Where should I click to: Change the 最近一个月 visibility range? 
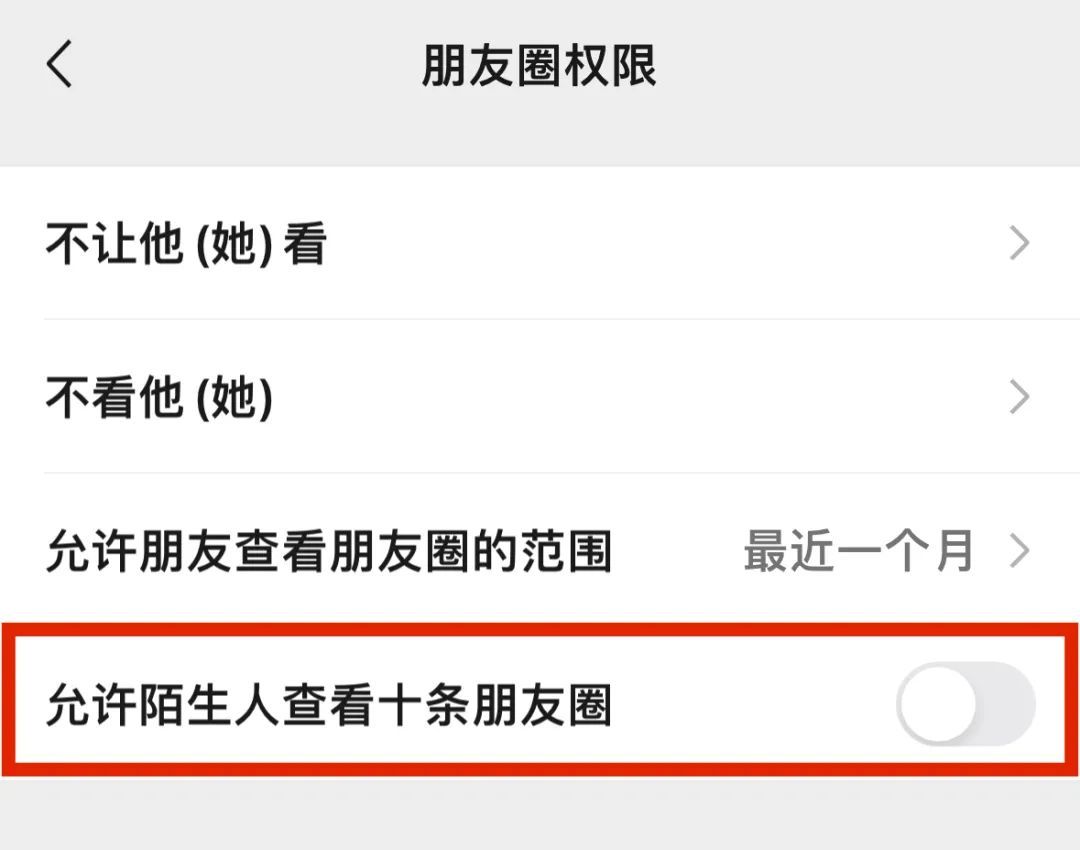[857, 549]
